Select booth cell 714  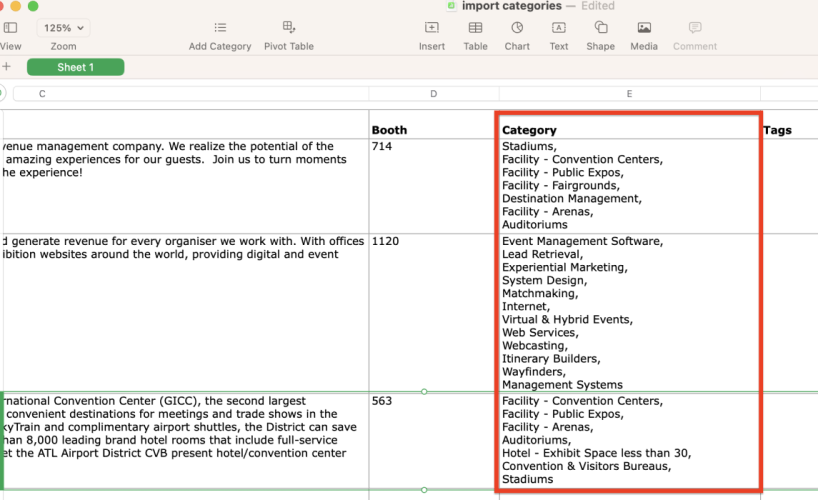(x=434, y=186)
